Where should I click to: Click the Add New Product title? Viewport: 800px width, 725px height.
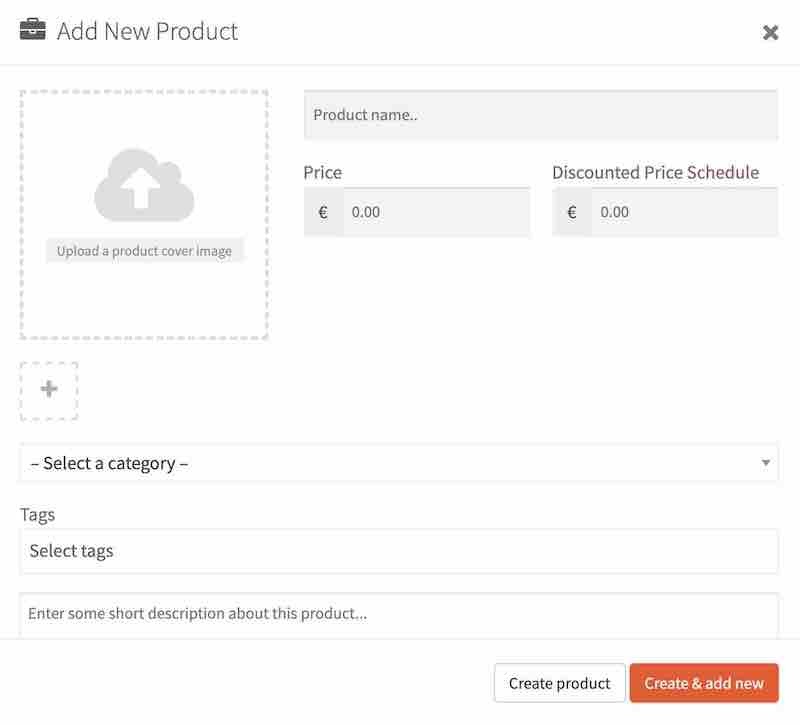coord(148,31)
